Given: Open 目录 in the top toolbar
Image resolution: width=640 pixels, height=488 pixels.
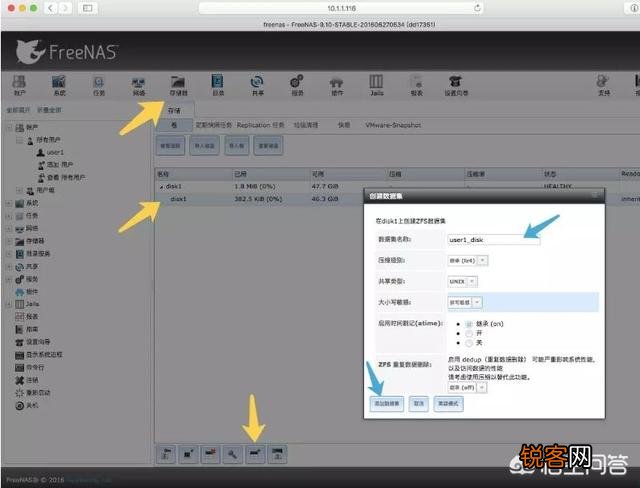Looking at the screenshot, I should click(218, 85).
